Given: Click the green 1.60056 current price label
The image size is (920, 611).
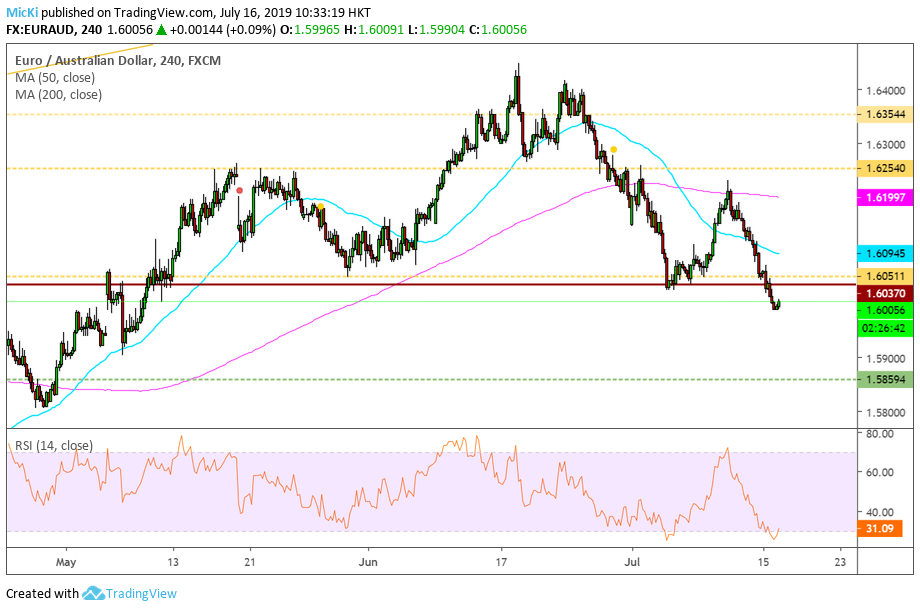Looking at the screenshot, I should coord(885,310).
